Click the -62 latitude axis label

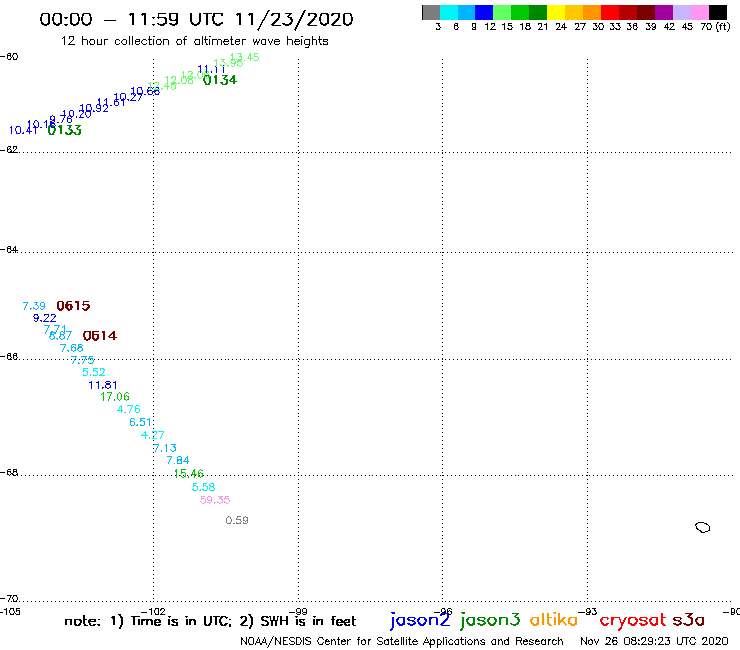(x=9, y=150)
